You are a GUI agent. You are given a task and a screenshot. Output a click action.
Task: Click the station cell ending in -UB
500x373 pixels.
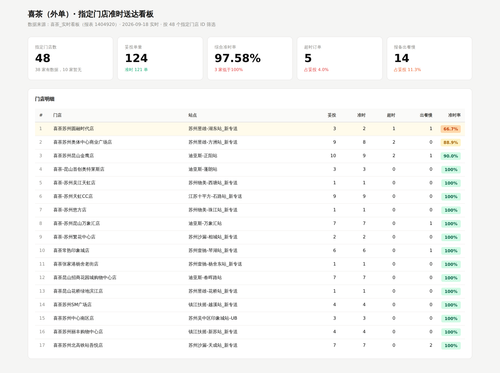(x=213, y=318)
